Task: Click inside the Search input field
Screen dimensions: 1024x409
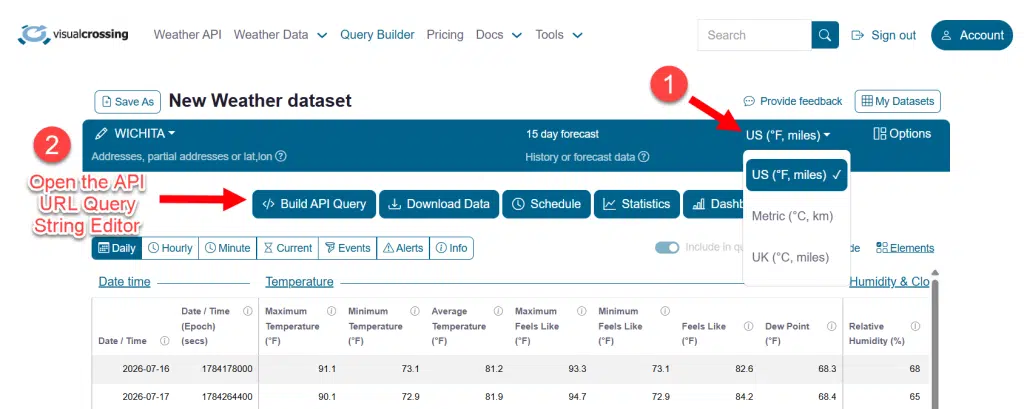Action: point(754,35)
